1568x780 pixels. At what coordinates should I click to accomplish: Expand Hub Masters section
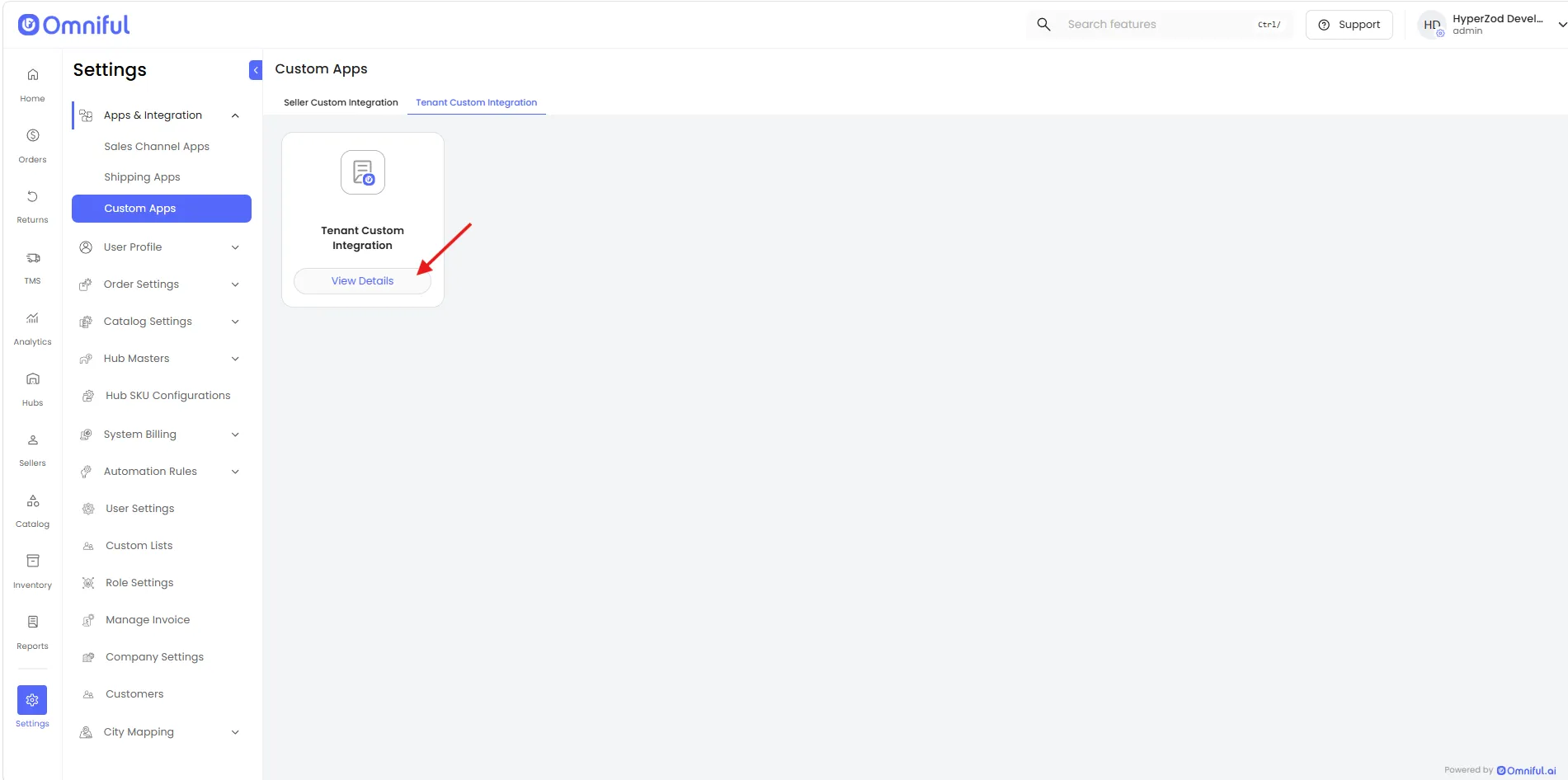(x=235, y=359)
